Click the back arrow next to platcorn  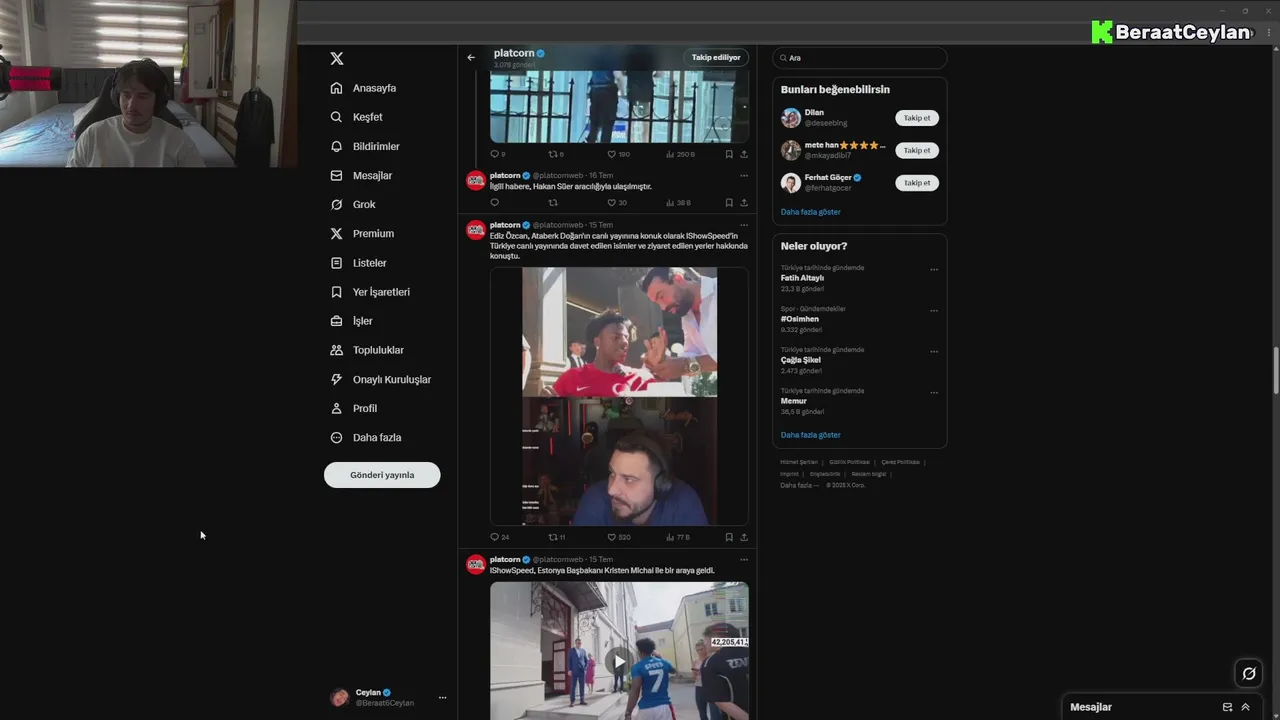tap(471, 57)
